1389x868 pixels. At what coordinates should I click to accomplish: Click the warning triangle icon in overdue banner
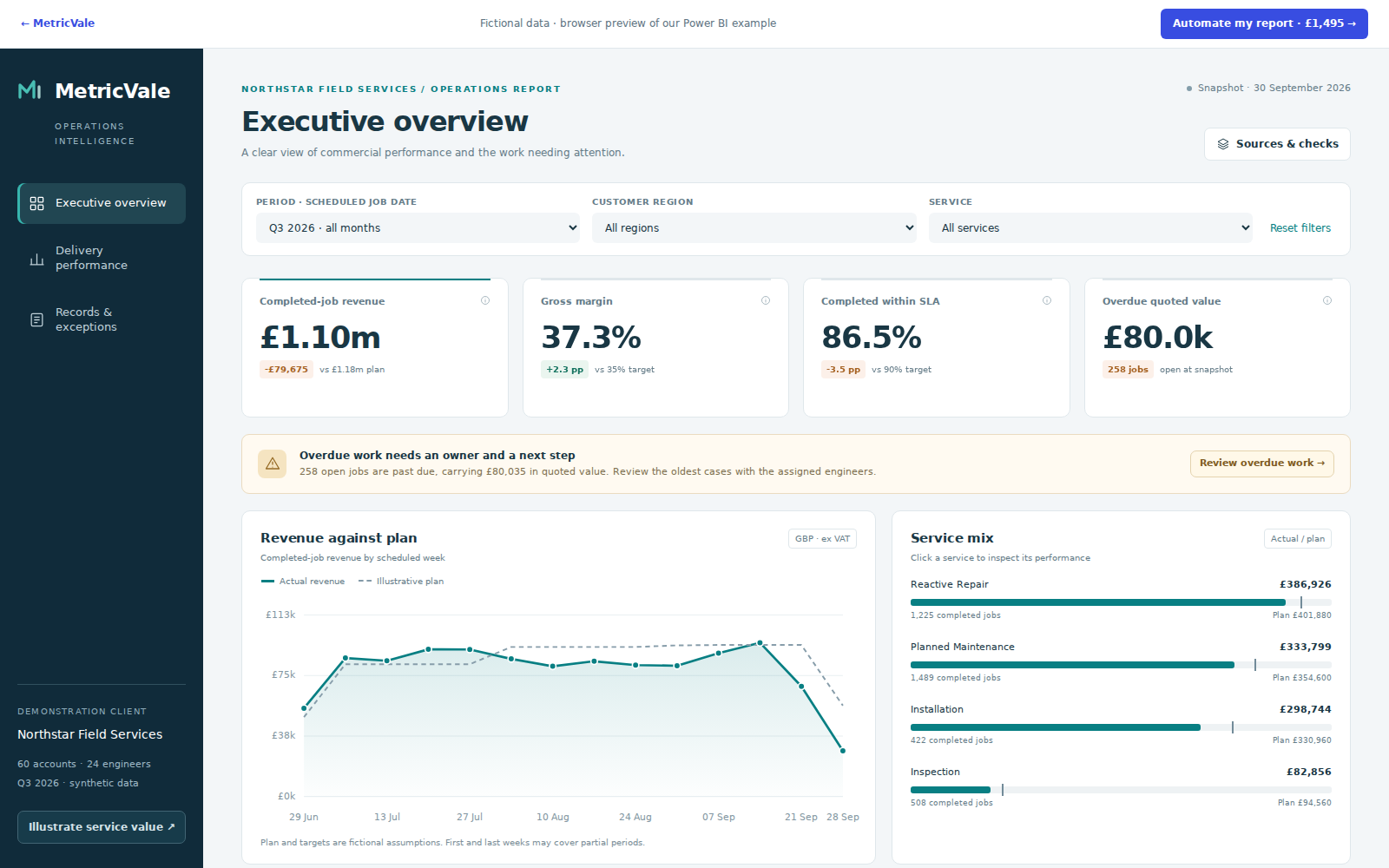pyautogui.click(x=273, y=464)
